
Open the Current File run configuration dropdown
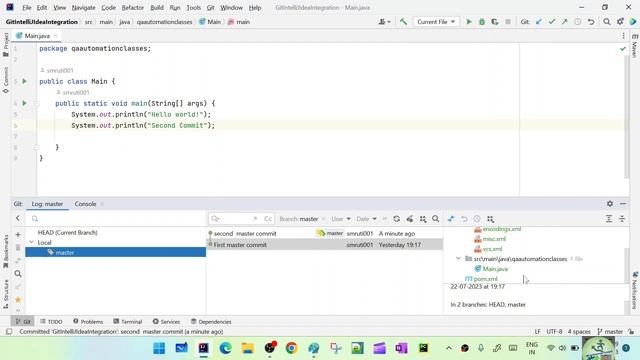(x=436, y=22)
